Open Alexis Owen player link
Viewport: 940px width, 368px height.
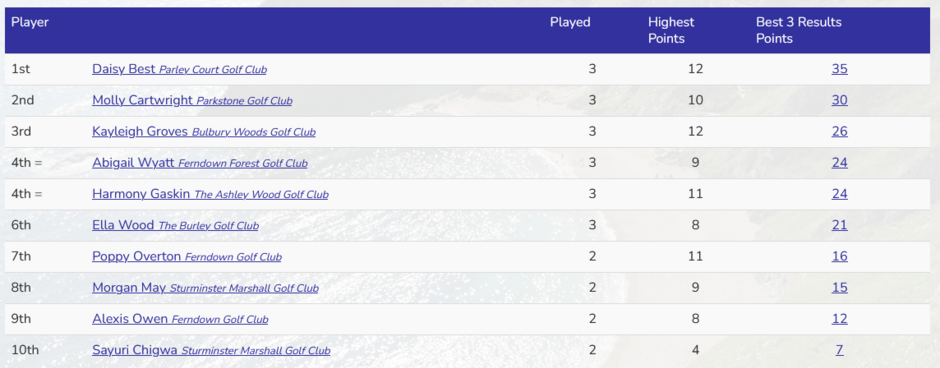(180, 319)
